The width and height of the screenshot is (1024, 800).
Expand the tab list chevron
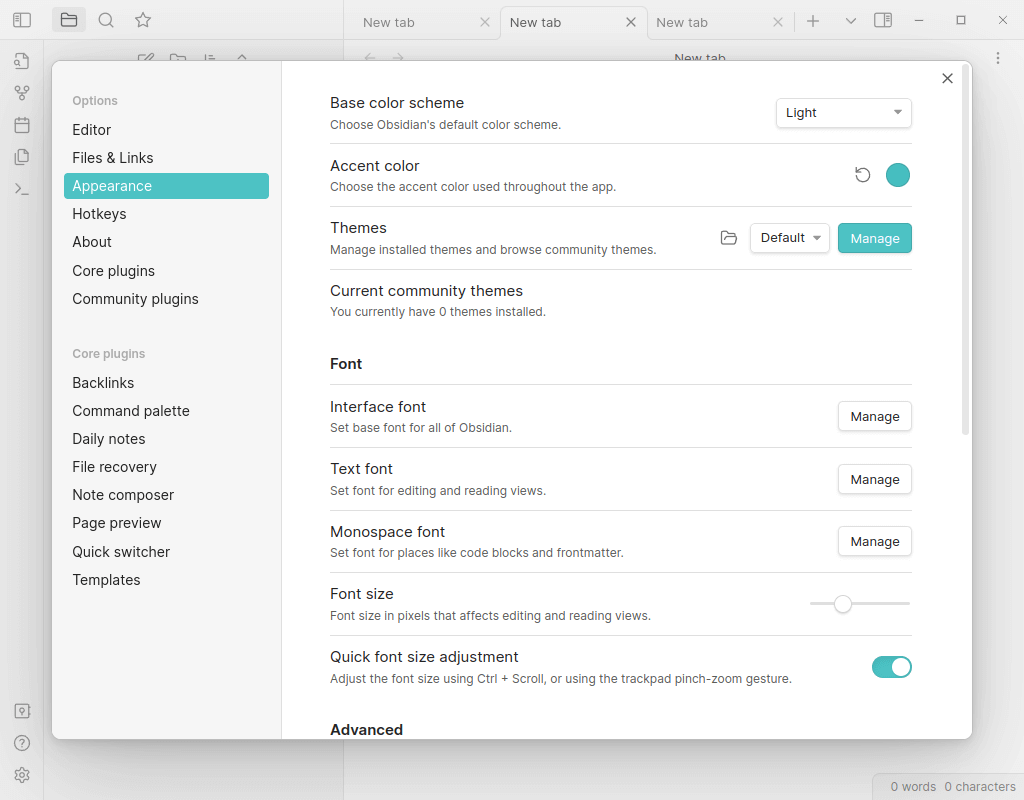coord(851,21)
